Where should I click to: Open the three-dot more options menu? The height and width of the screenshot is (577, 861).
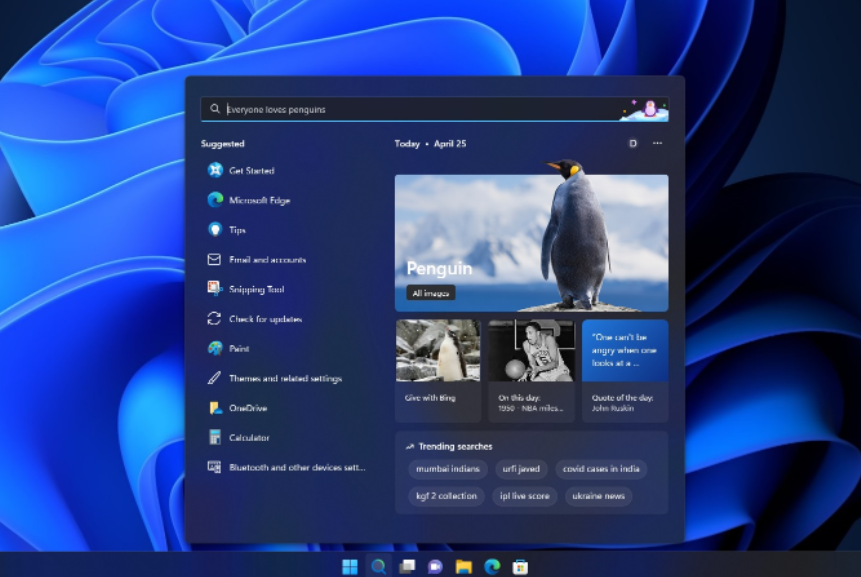click(x=657, y=144)
